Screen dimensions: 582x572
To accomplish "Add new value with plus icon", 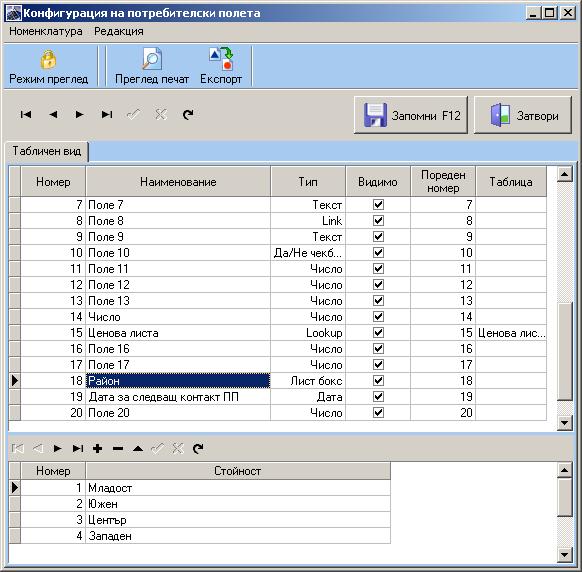I will click(98, 448).
